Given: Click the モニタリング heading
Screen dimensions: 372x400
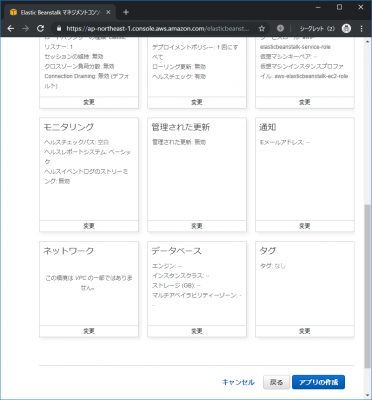Looking at the screenshot, I should [x=69, y=127].
